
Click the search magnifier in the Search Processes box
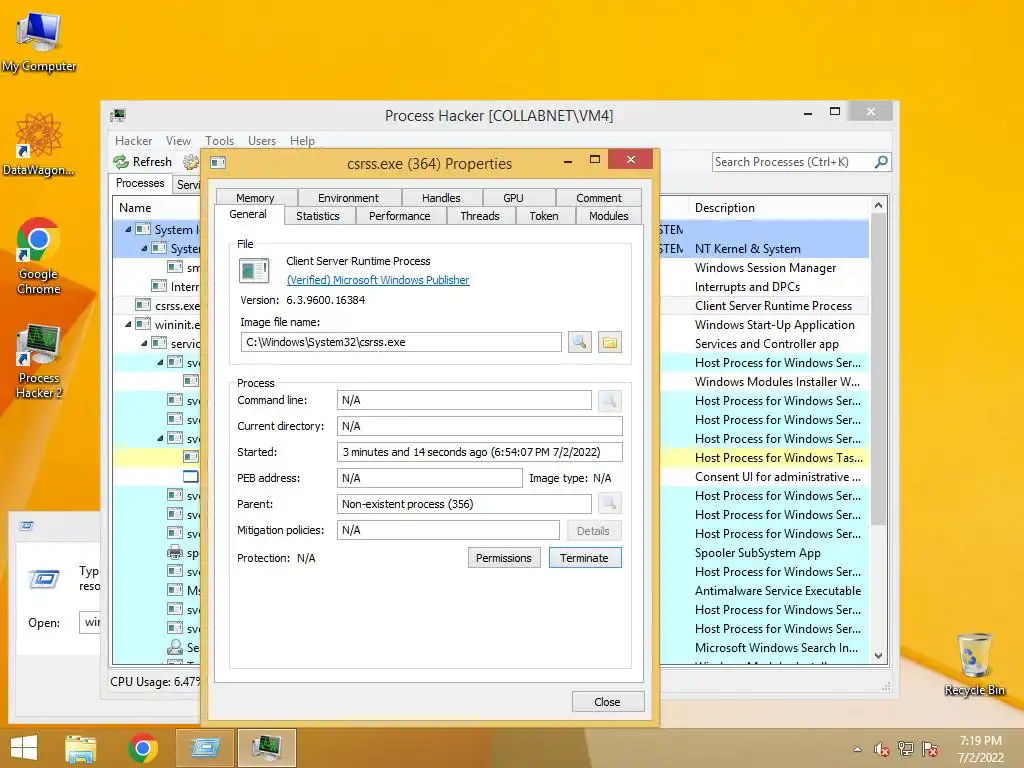pos(881,161)
